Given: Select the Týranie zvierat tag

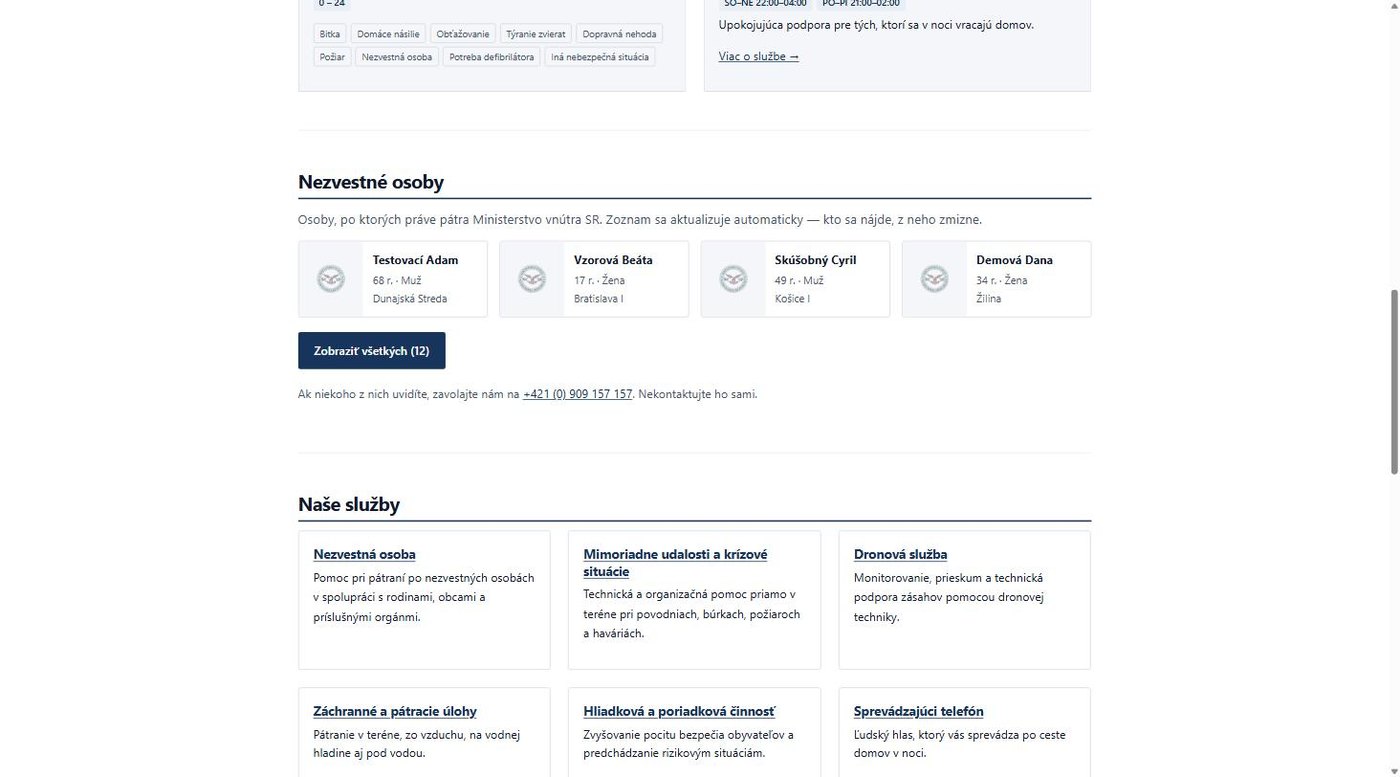Looking at the screenshot, I should (x=536, y=34).
